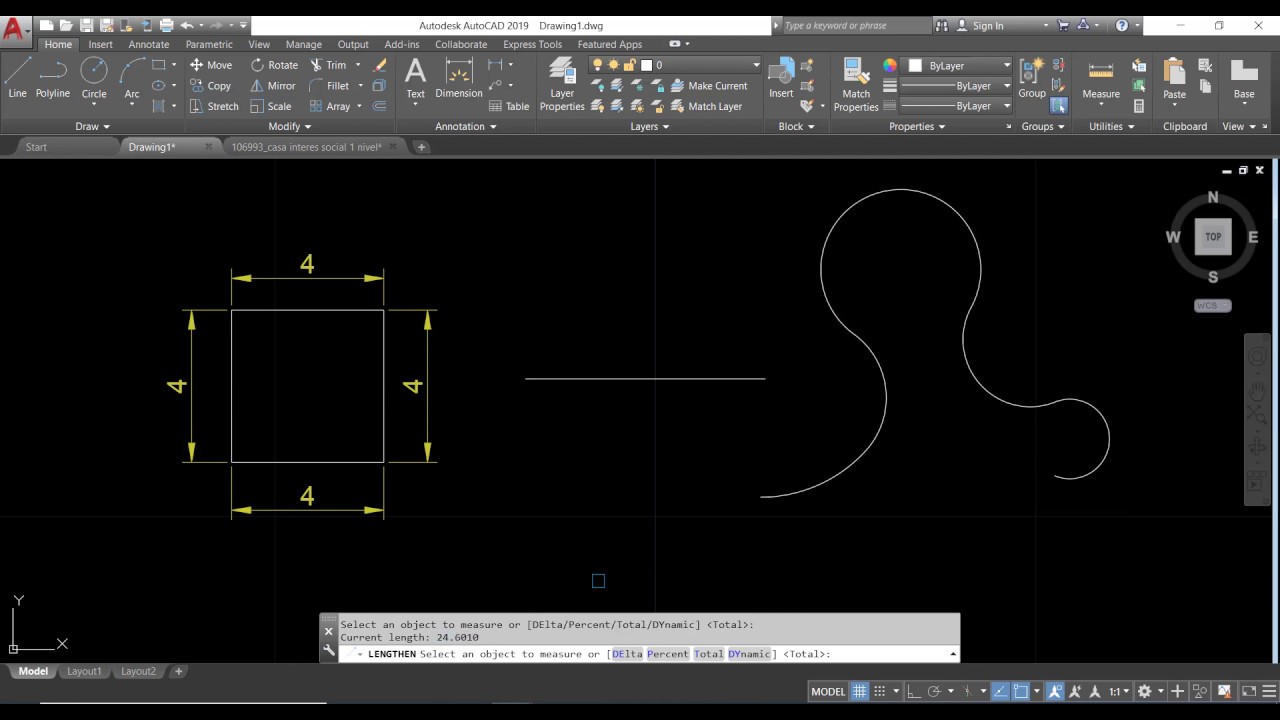Viewport: 1280px width, 720px height.
Task: Toggle ortho mode in status bar
Action: click(914, 691)
